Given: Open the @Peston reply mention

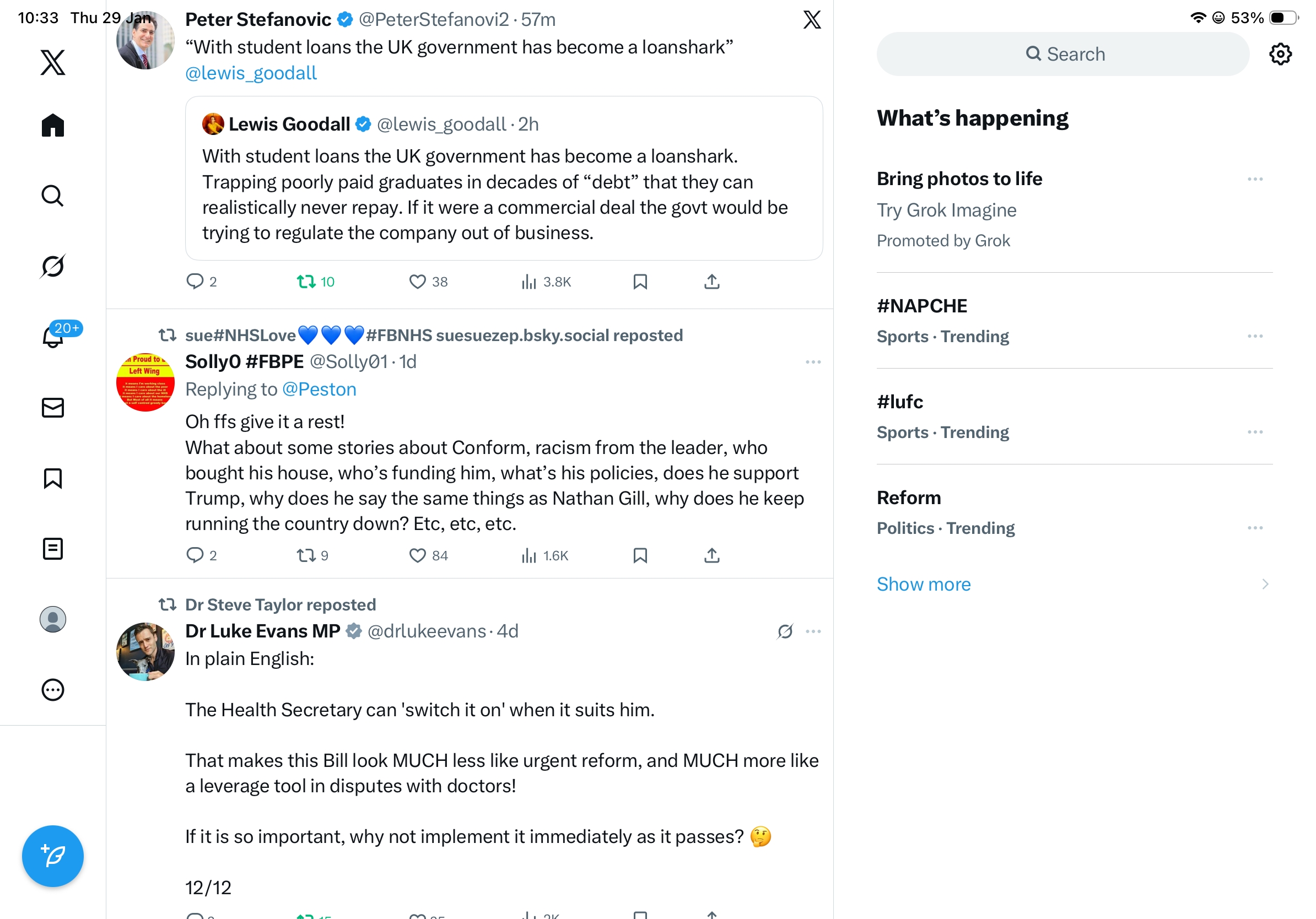Looking at the screenshot, I should click(319, 390).
